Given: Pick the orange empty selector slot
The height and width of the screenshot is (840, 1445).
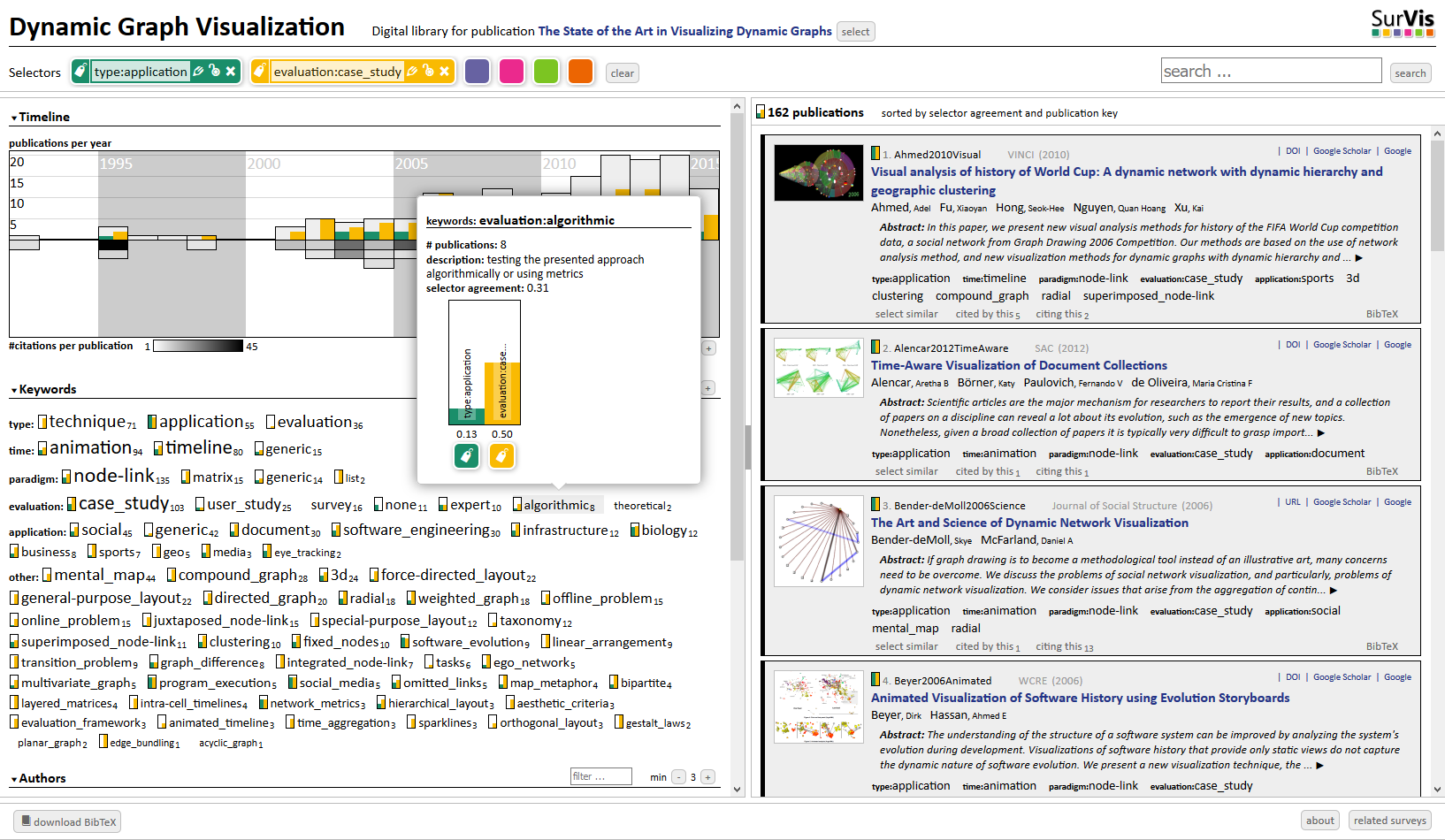Looking at the screenshot, I should point(580,72).
